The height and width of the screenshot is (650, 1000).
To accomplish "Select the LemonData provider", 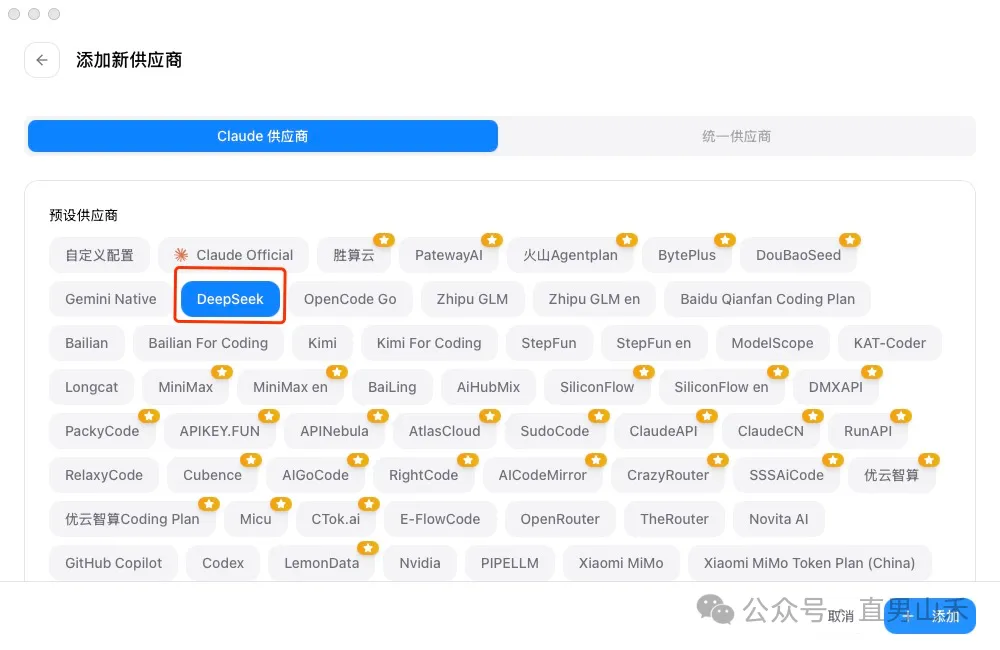I will 321,563.
